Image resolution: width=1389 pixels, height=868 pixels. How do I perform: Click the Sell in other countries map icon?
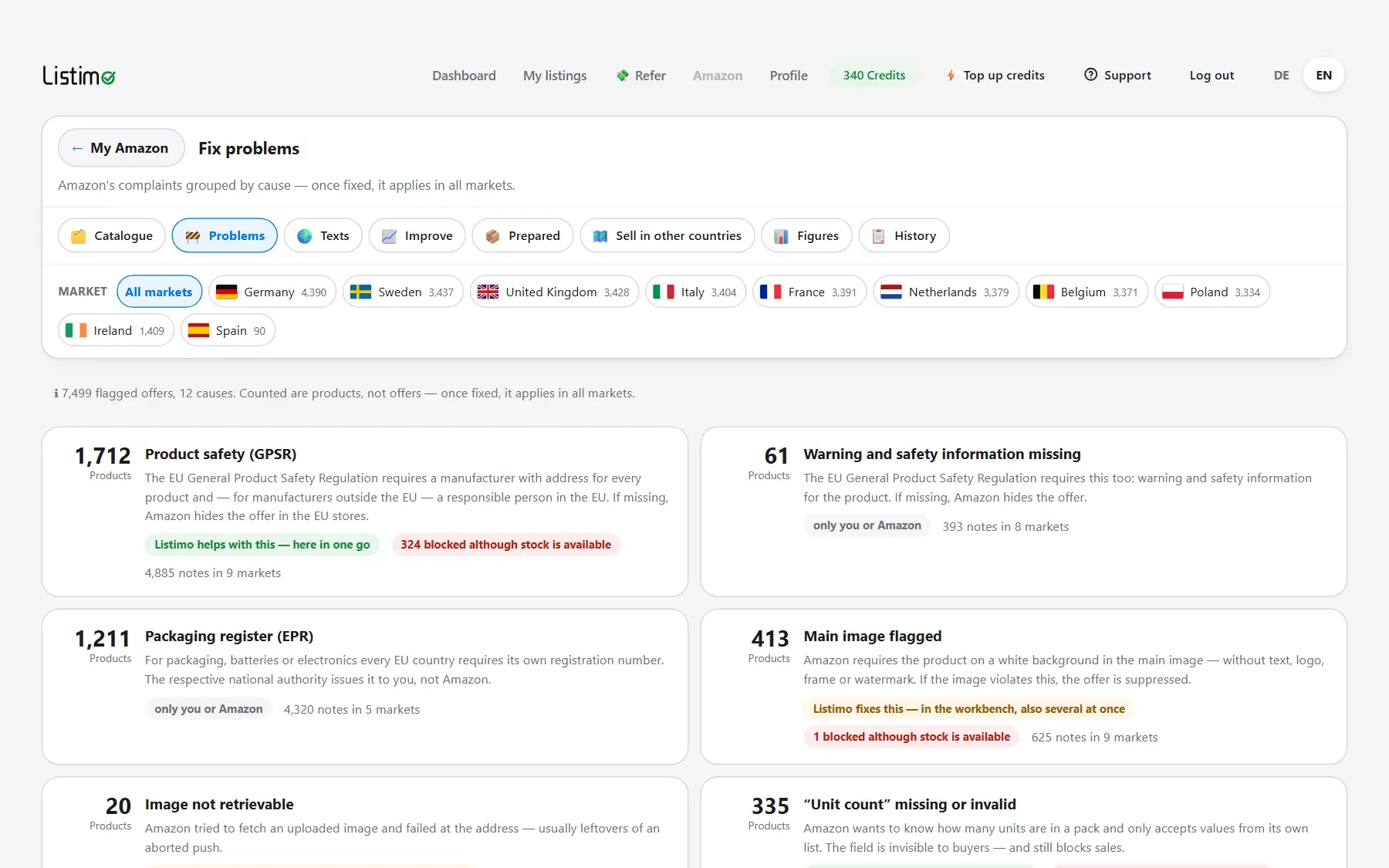pos(600,236)
